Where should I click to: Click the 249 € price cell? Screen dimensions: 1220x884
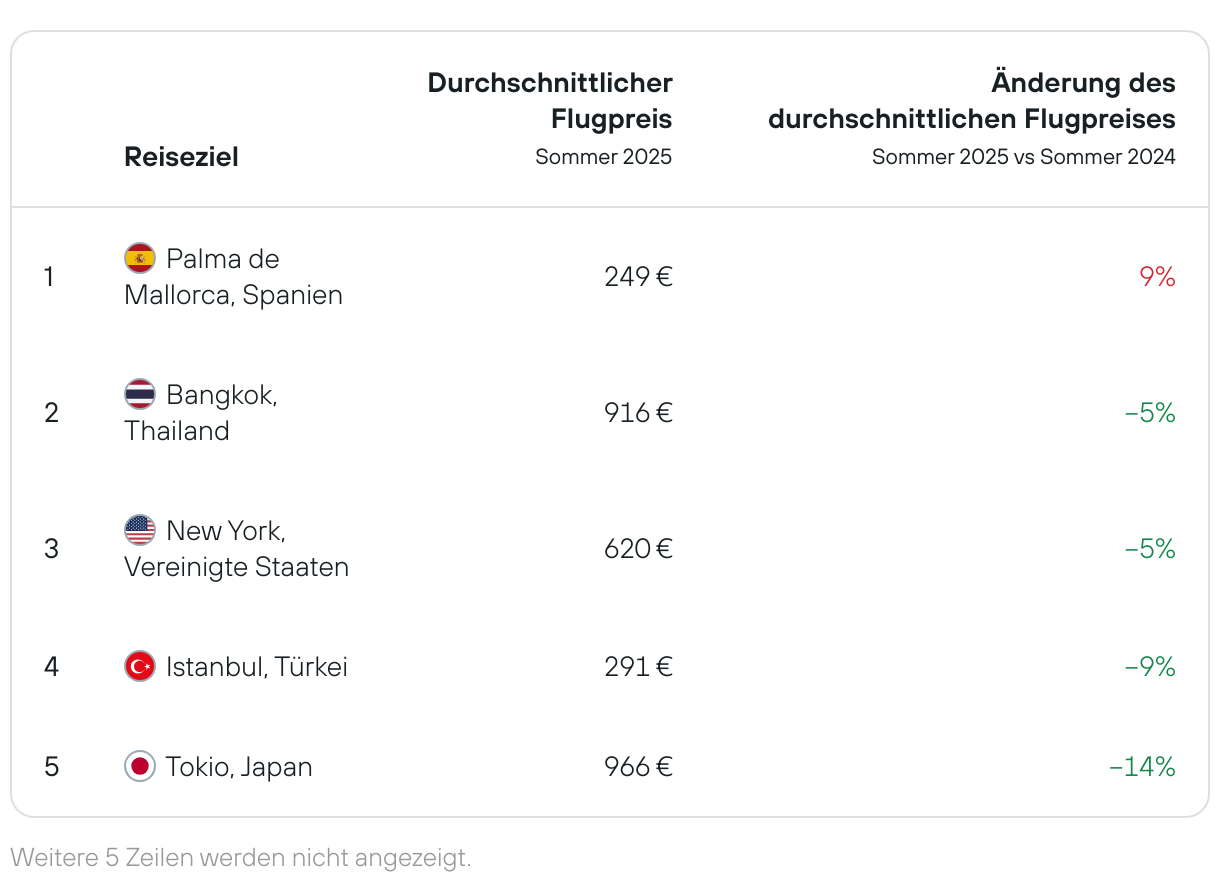pos(638,277)
